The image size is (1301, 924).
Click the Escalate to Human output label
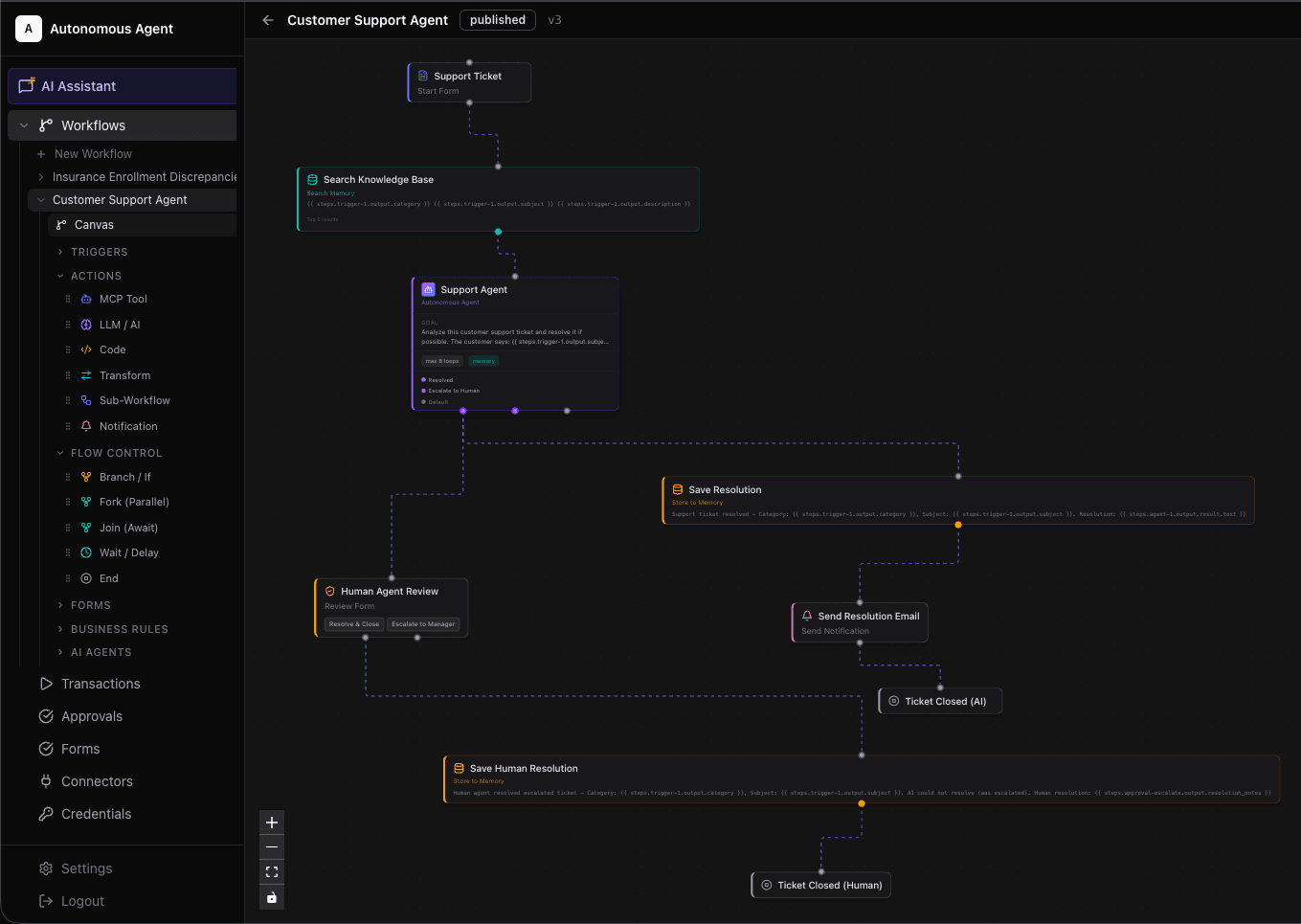pos(454,391)
